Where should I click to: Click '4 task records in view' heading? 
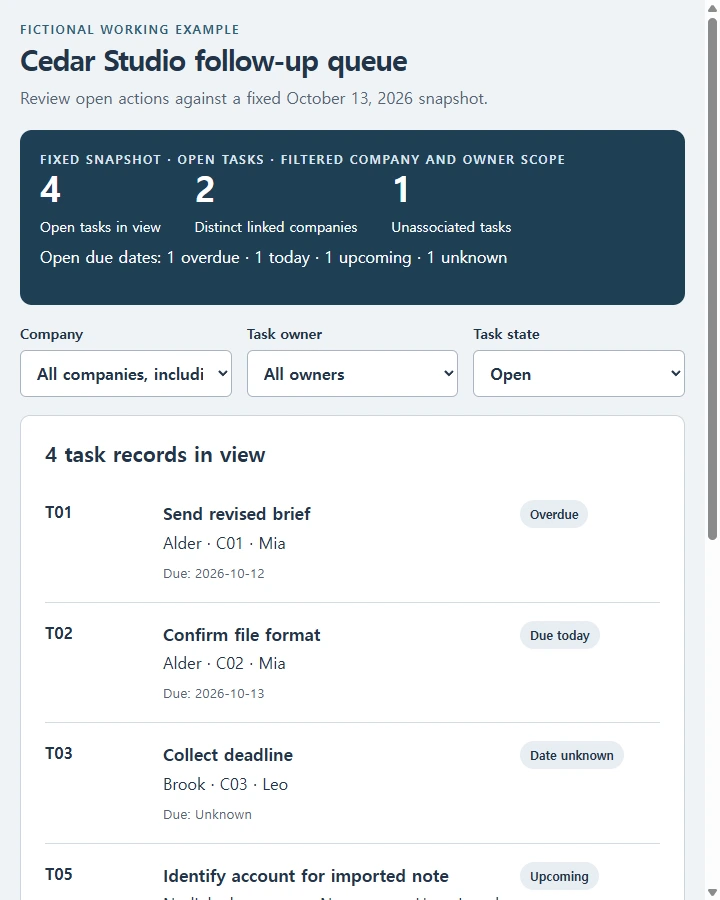[x=155, y=455]
